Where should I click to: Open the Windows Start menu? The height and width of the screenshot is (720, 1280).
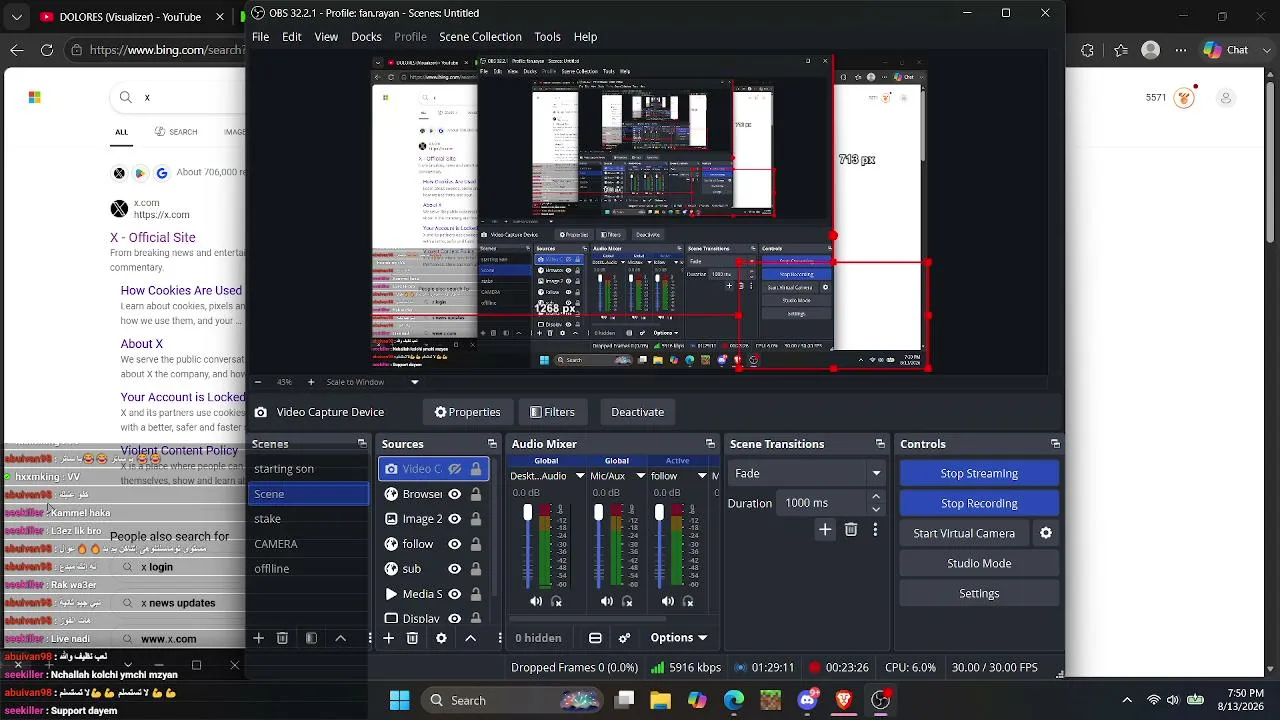pyautogui.click(x=399, y=700)
